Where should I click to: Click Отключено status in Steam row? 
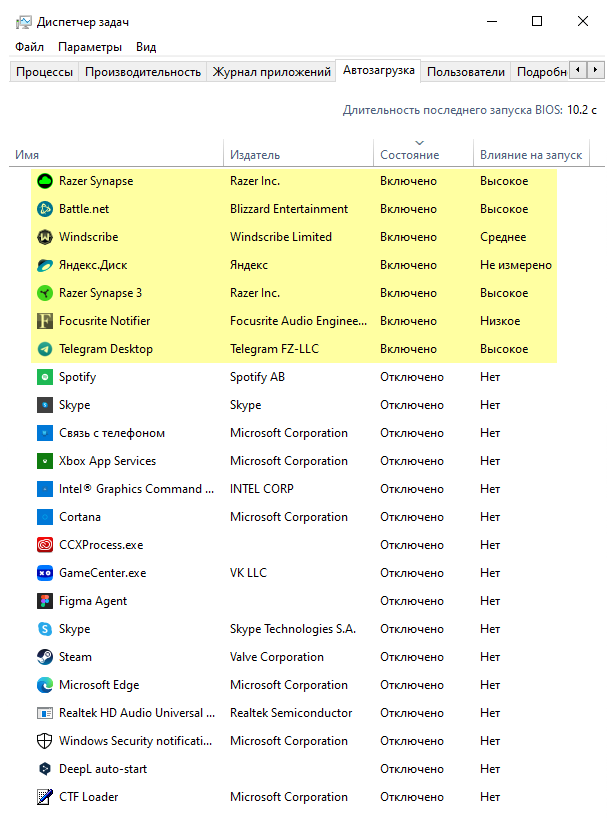412,657
